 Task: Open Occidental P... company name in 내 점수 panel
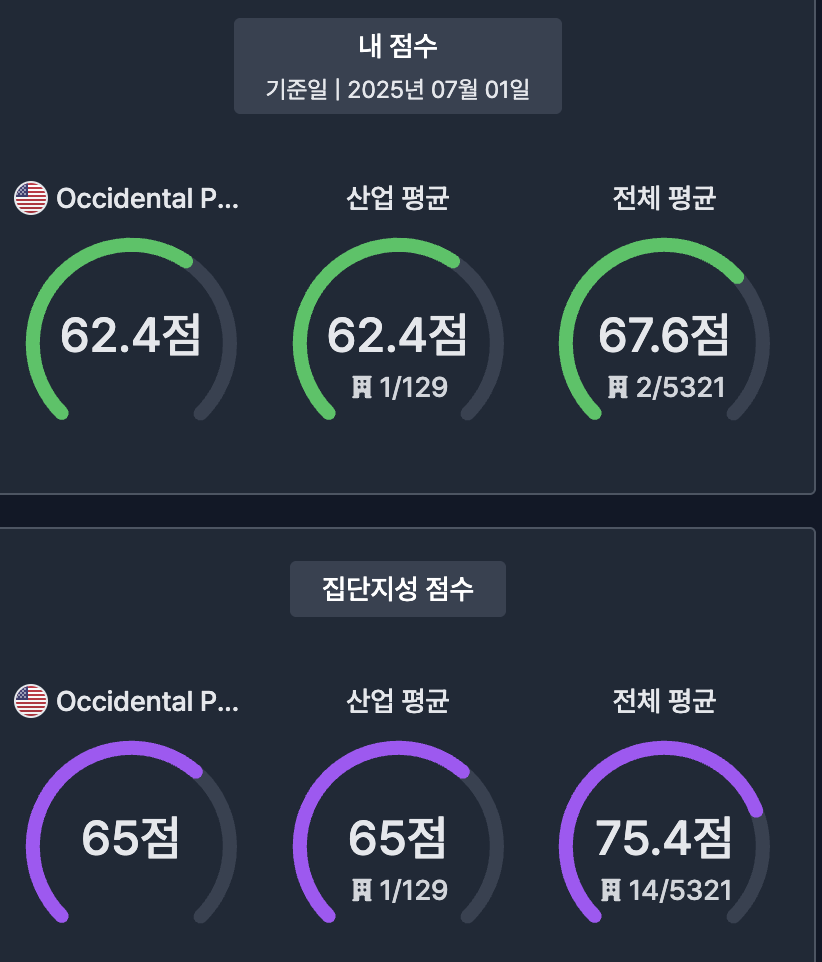point(148,198)
